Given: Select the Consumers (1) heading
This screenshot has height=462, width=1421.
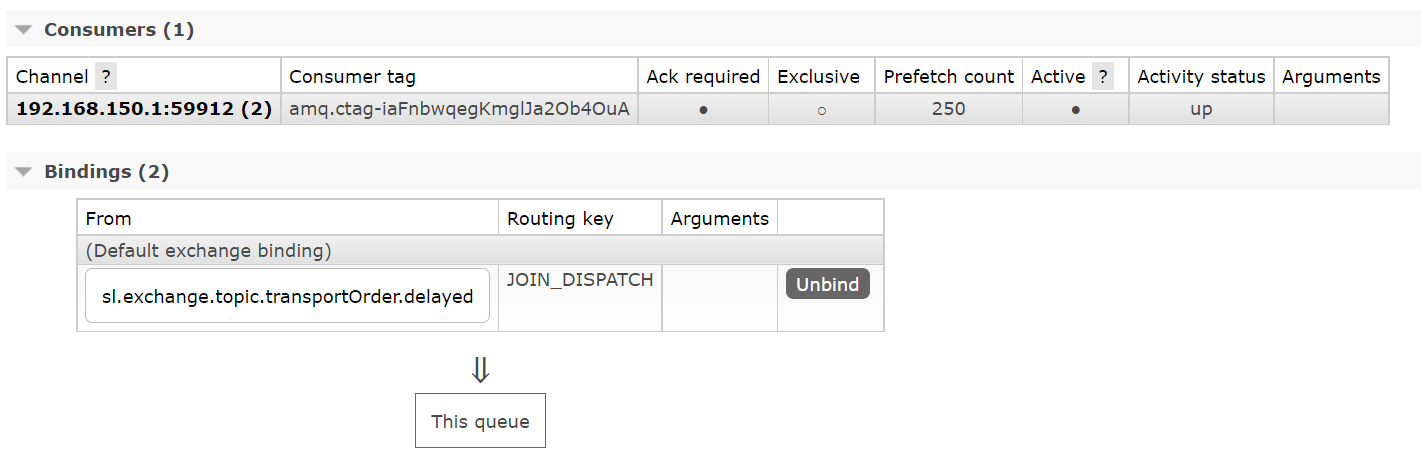Looking at the screenshot, I should pyautogui.click(x=119, y=30).
